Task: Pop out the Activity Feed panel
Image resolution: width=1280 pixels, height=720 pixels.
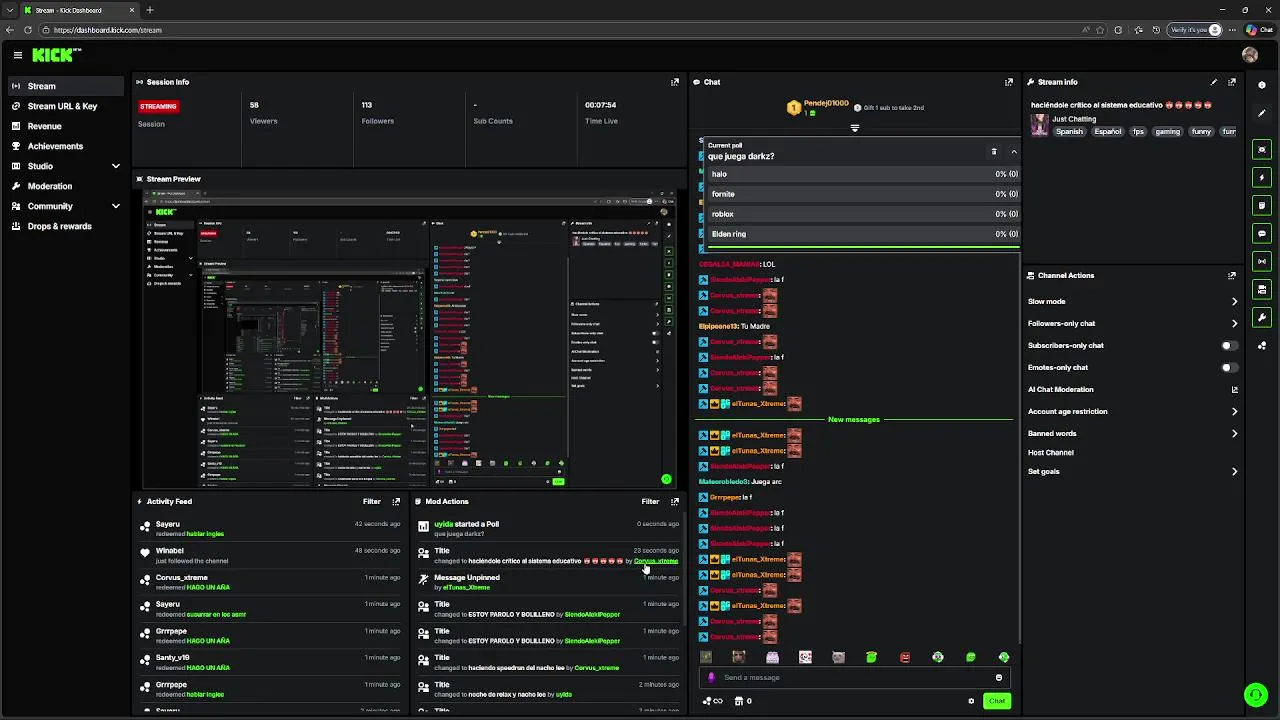Action: 396,501
